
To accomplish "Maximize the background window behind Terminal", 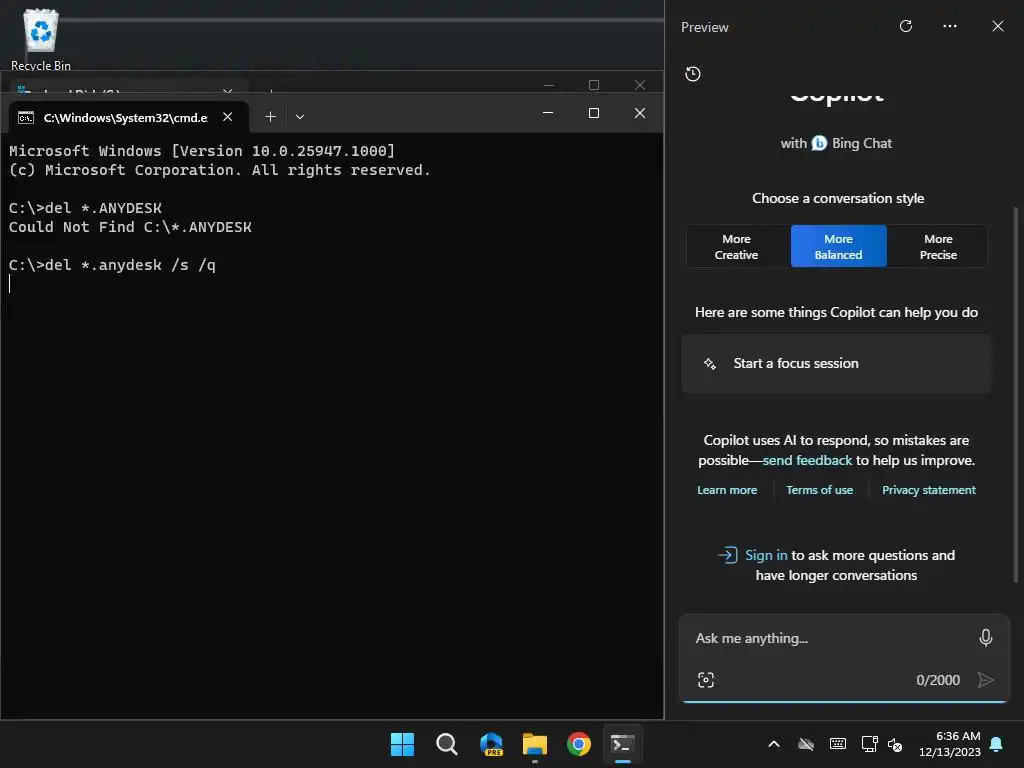I will point(594,85).
